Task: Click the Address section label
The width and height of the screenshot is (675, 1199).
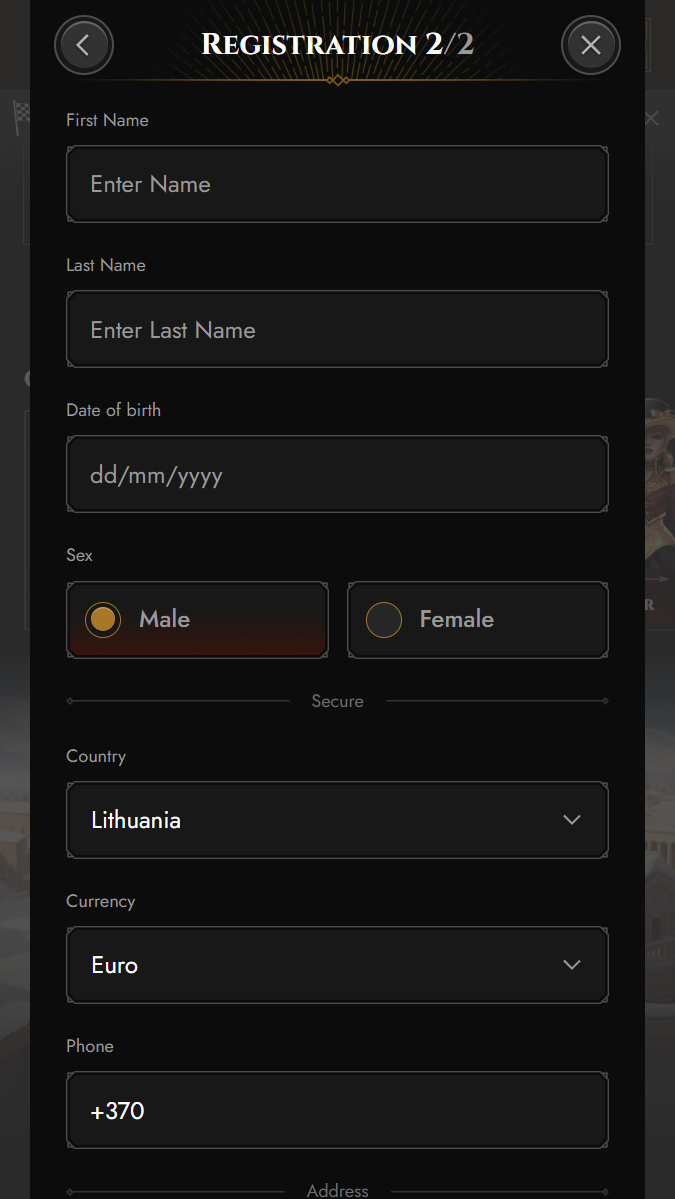Action: (x=337, y=1190)
